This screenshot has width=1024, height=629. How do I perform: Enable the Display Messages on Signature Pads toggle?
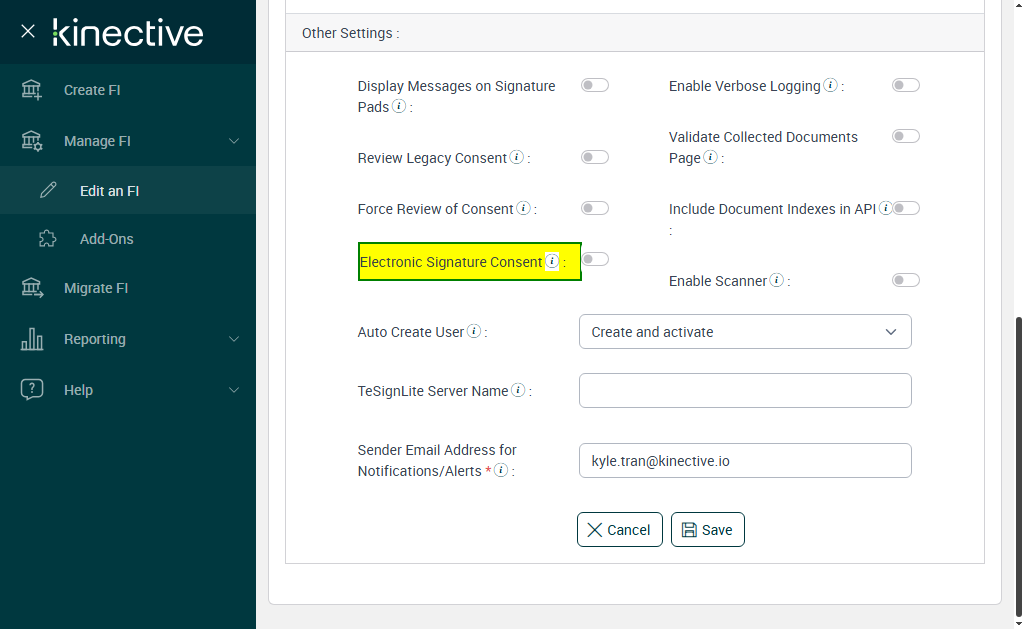595,86
